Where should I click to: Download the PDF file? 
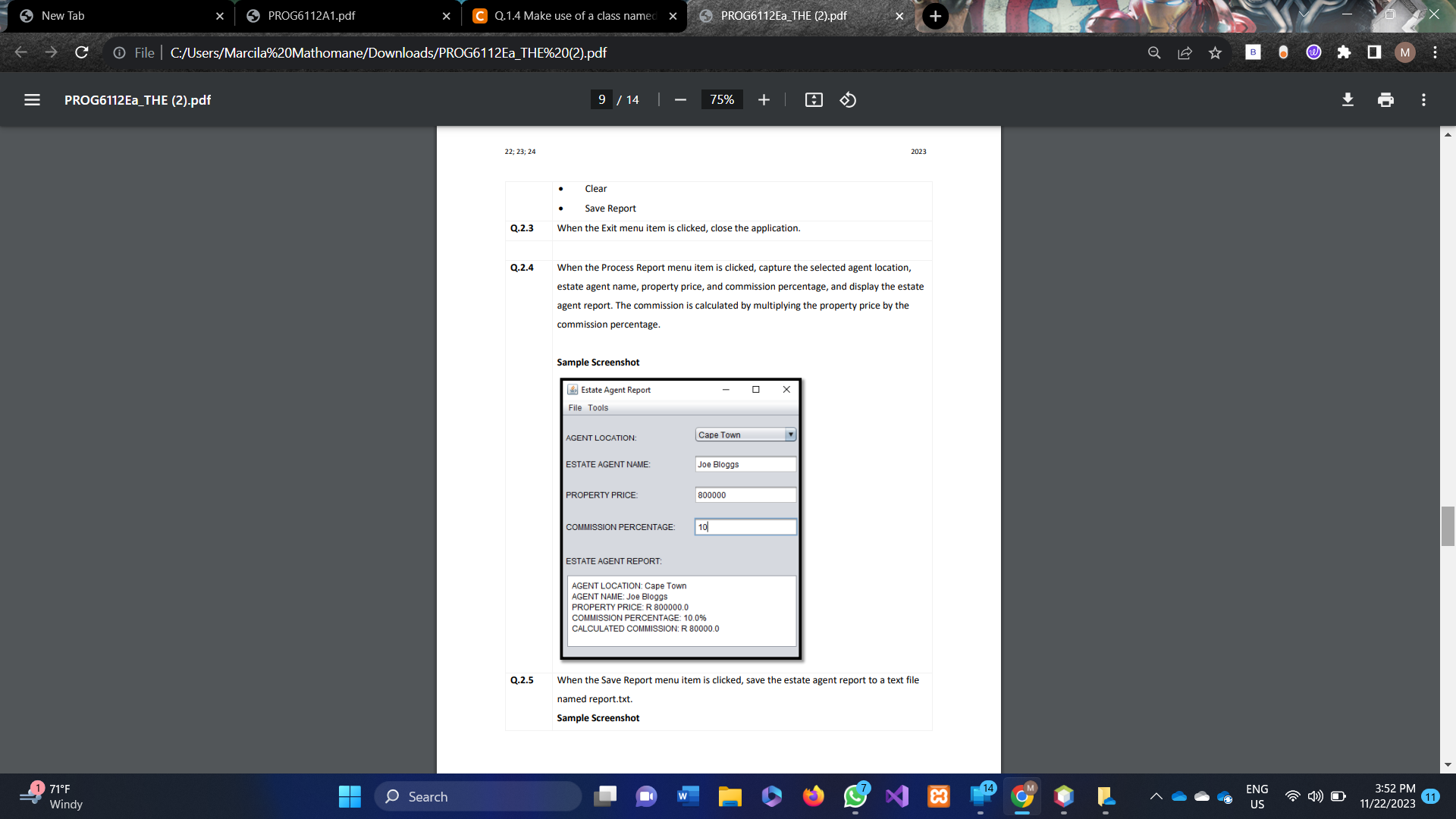point(1348,100)
